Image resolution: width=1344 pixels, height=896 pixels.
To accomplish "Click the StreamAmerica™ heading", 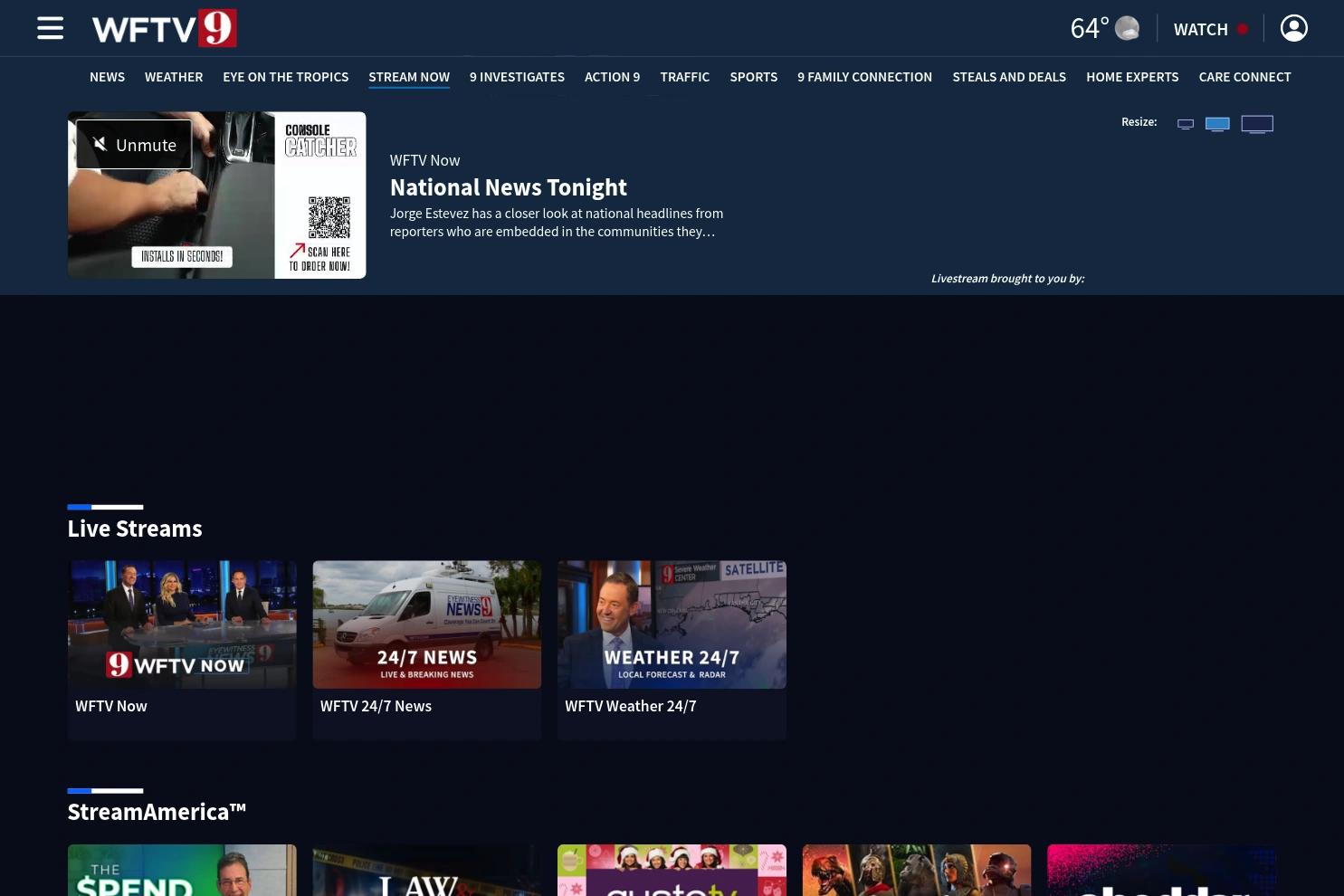I will click(157, 812).
